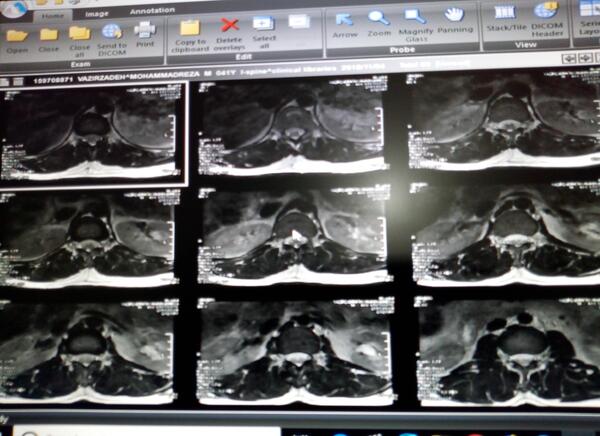600x436 pixels.
Task: Click the Edit group label
Action: click(x=243, y=57)
